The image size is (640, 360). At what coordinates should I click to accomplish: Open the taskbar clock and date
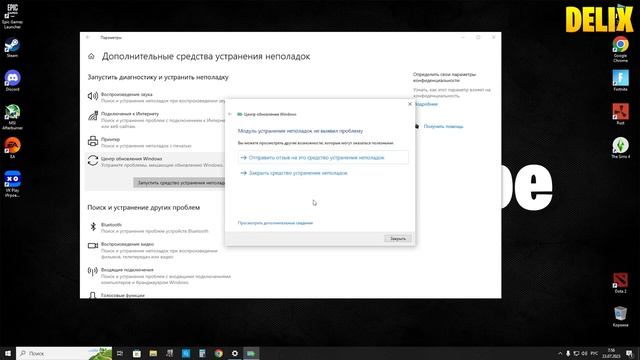tap(611, 353)
